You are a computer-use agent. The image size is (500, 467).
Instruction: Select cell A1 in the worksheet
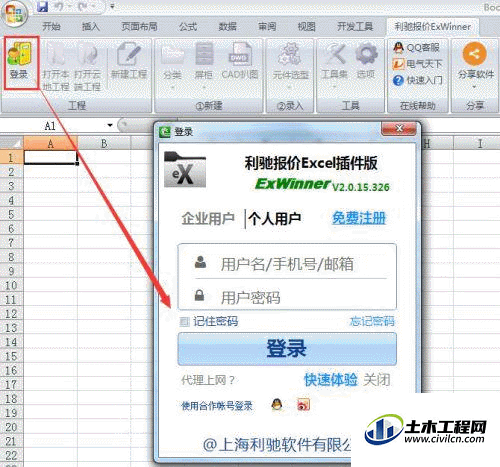coord(51,157)
